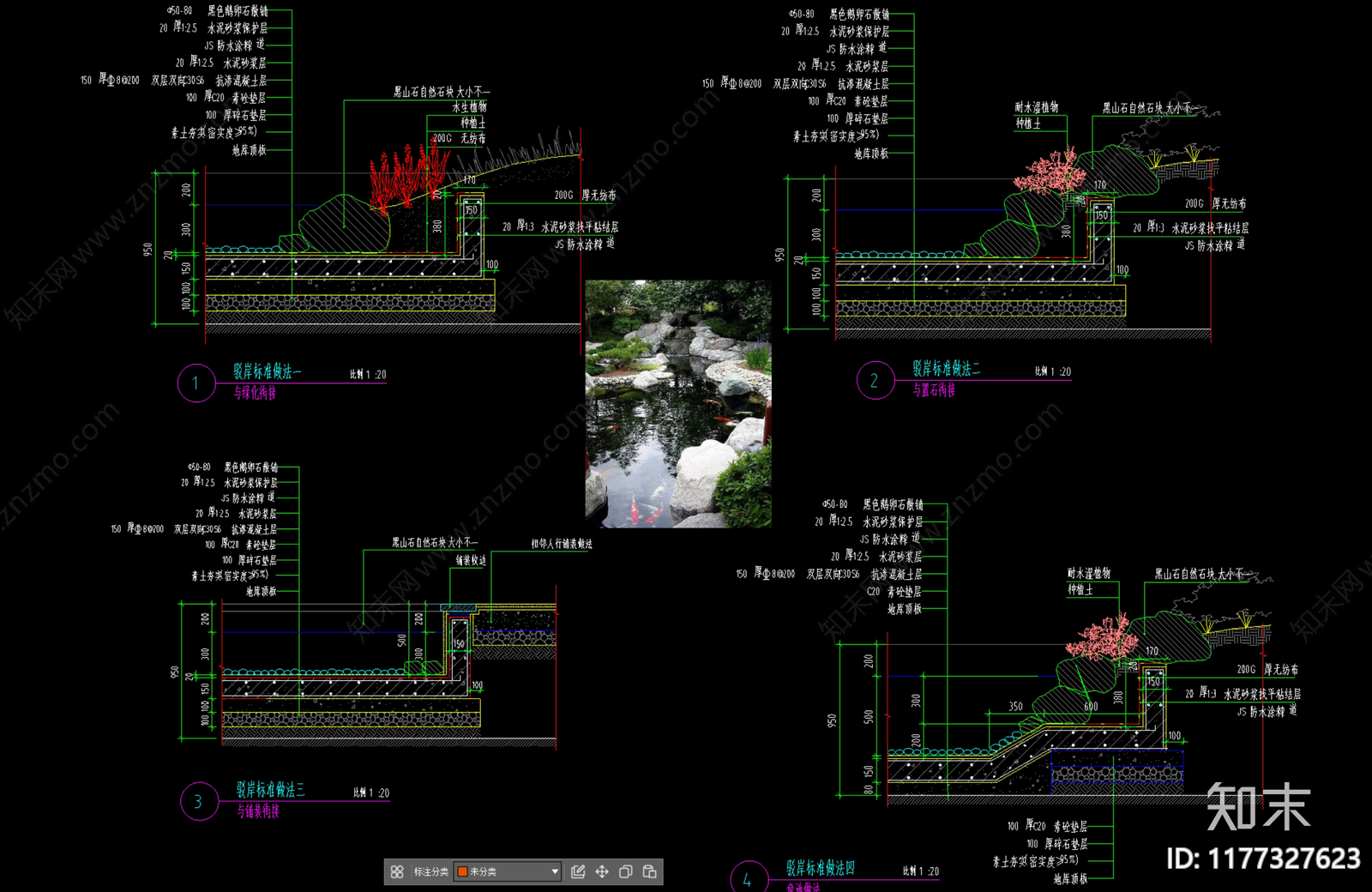This screenshot has height=892, width=1372.
Task: Open the 未分类 annotation category dropdown
Action: click(x=508, y=871)
